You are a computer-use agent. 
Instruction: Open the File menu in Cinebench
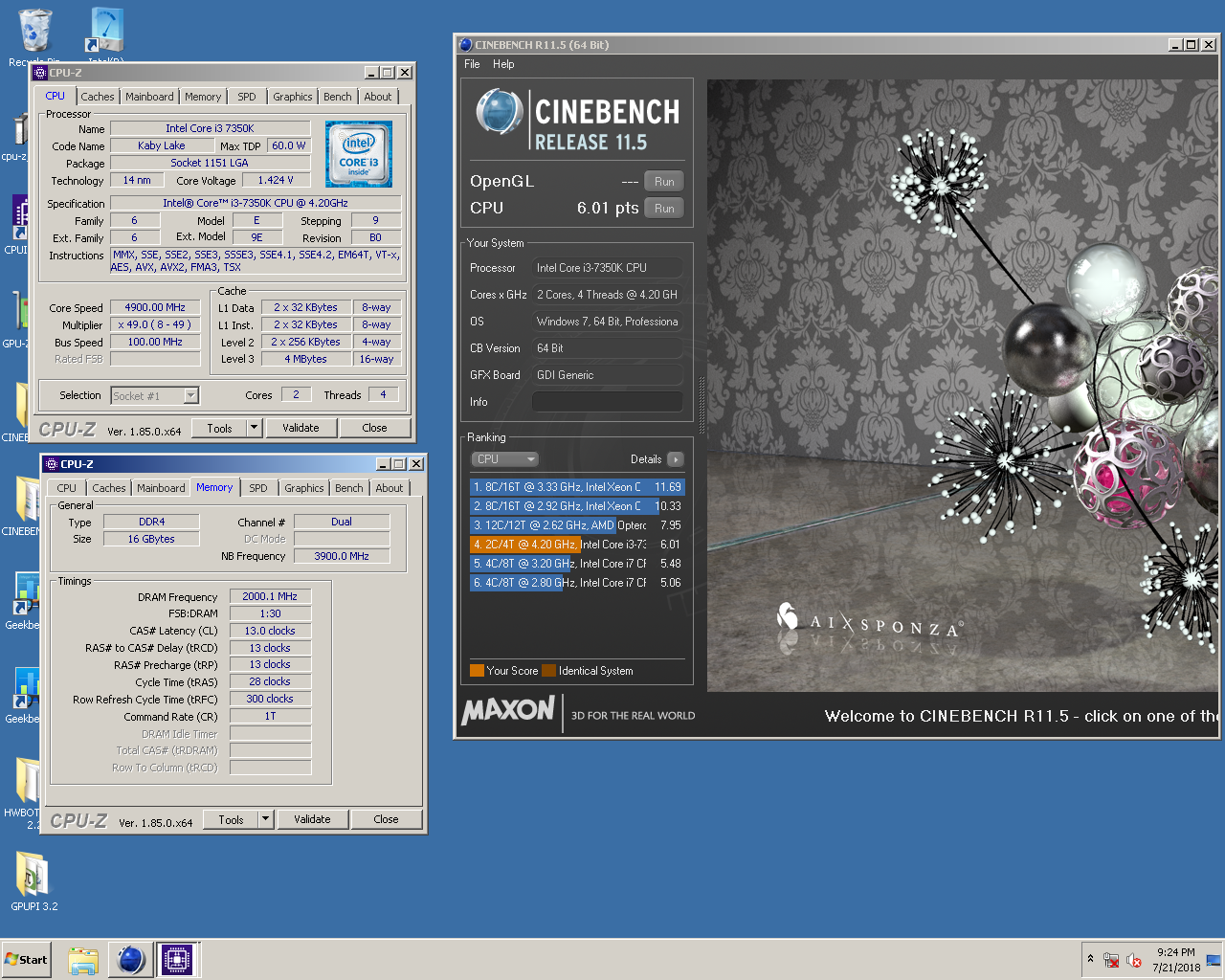472,64
